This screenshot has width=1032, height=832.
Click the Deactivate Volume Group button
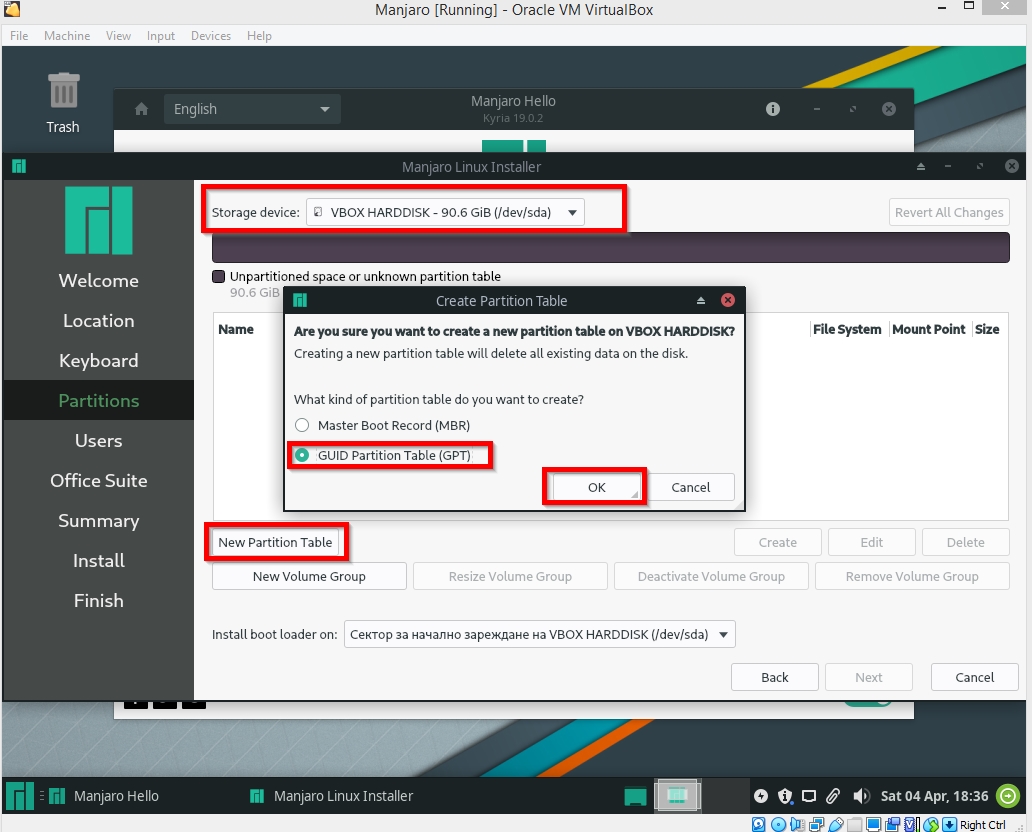[x=711, y=576]
